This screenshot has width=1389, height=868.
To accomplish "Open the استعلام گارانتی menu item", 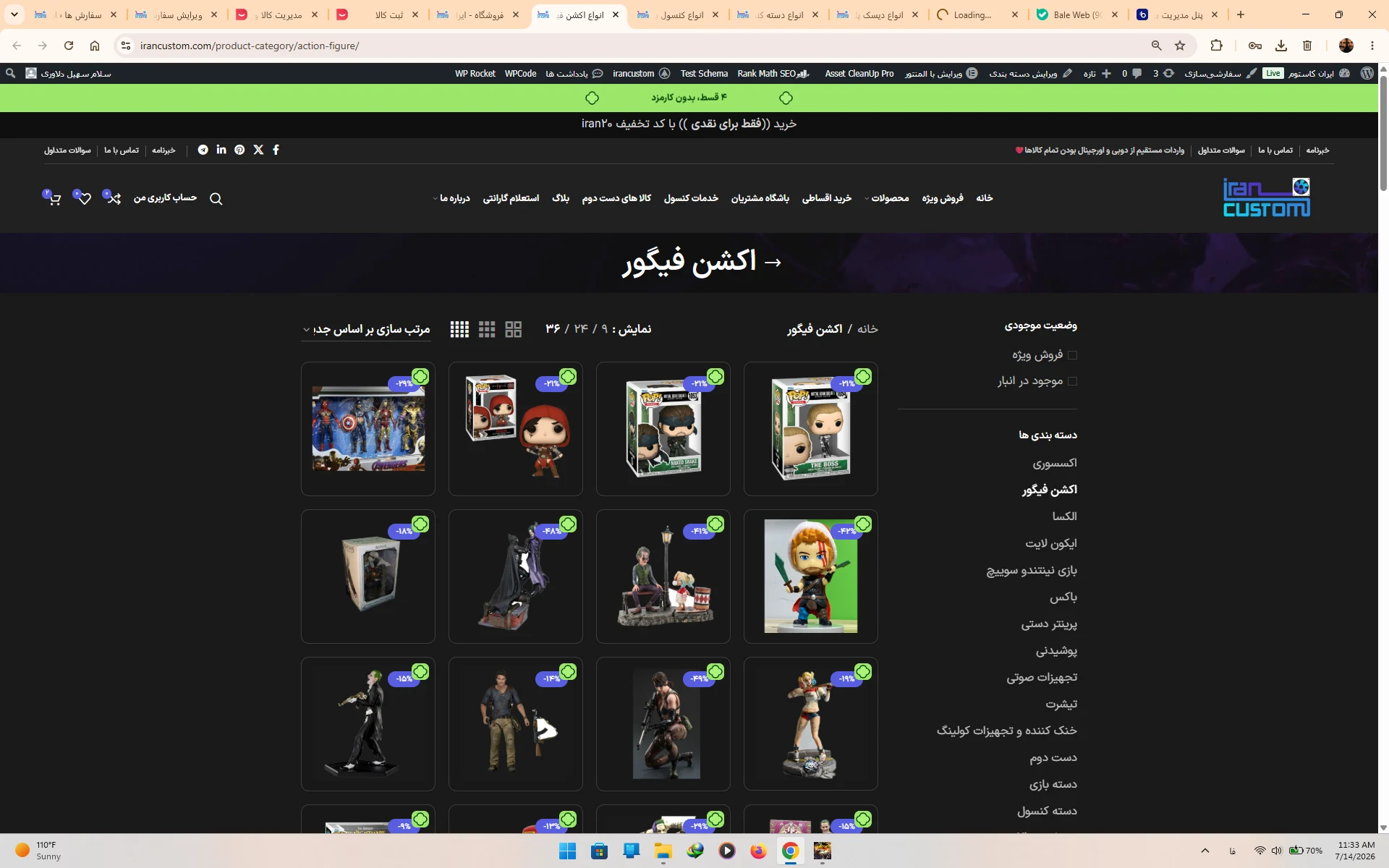I will (x=511, y=198).
